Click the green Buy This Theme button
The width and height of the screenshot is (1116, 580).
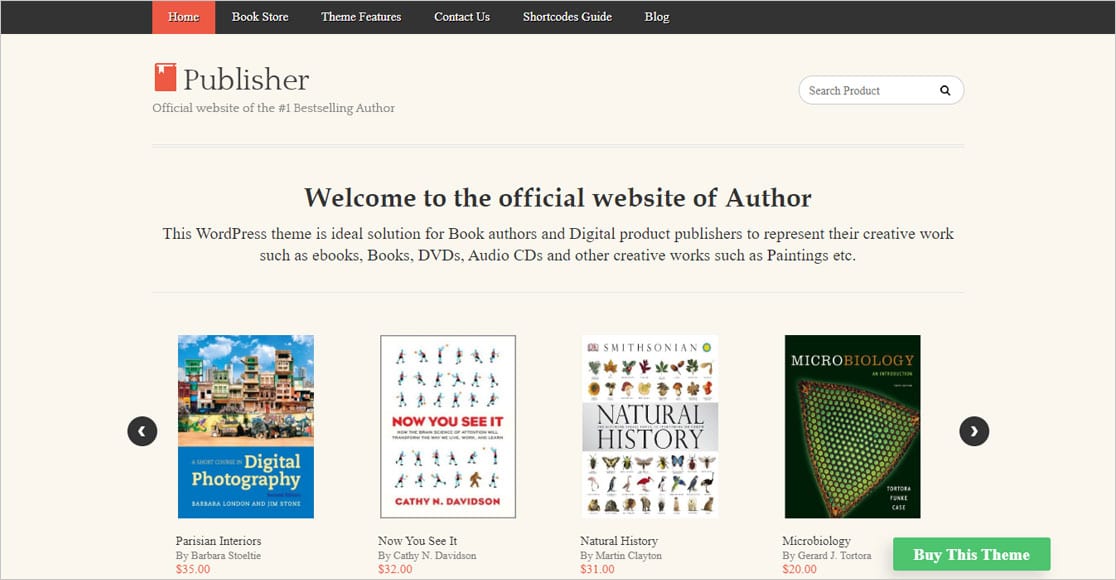972,554
